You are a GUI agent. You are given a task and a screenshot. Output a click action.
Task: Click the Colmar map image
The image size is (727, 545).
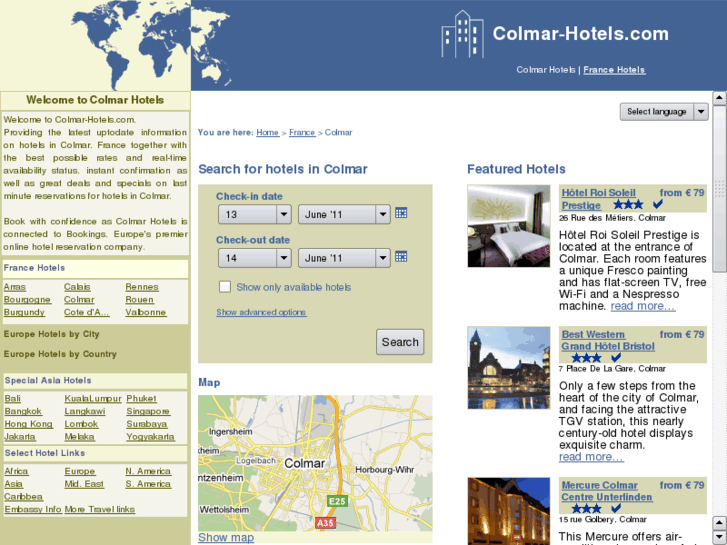315,463
